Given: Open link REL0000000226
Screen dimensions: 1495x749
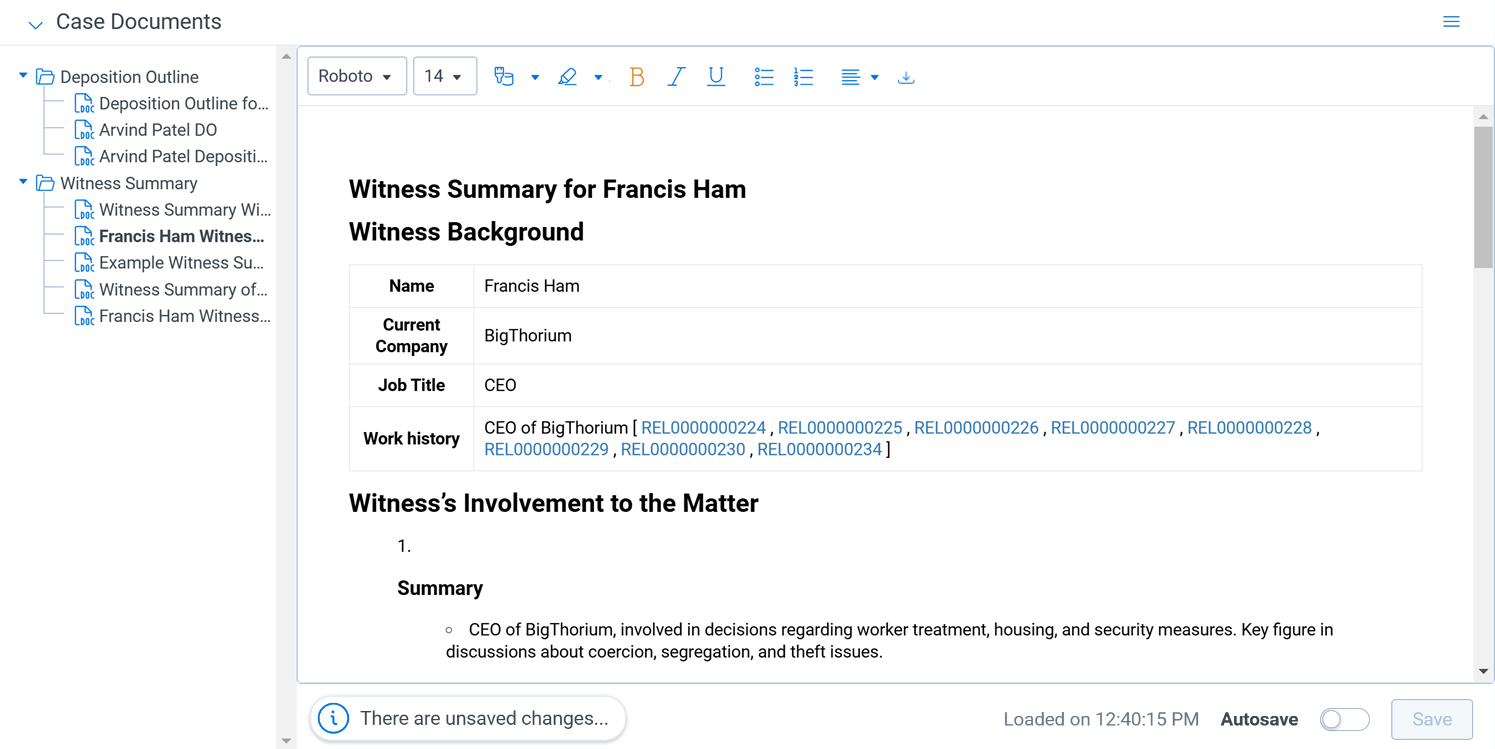Looking at the screenshot, I should tap(976, 428).
